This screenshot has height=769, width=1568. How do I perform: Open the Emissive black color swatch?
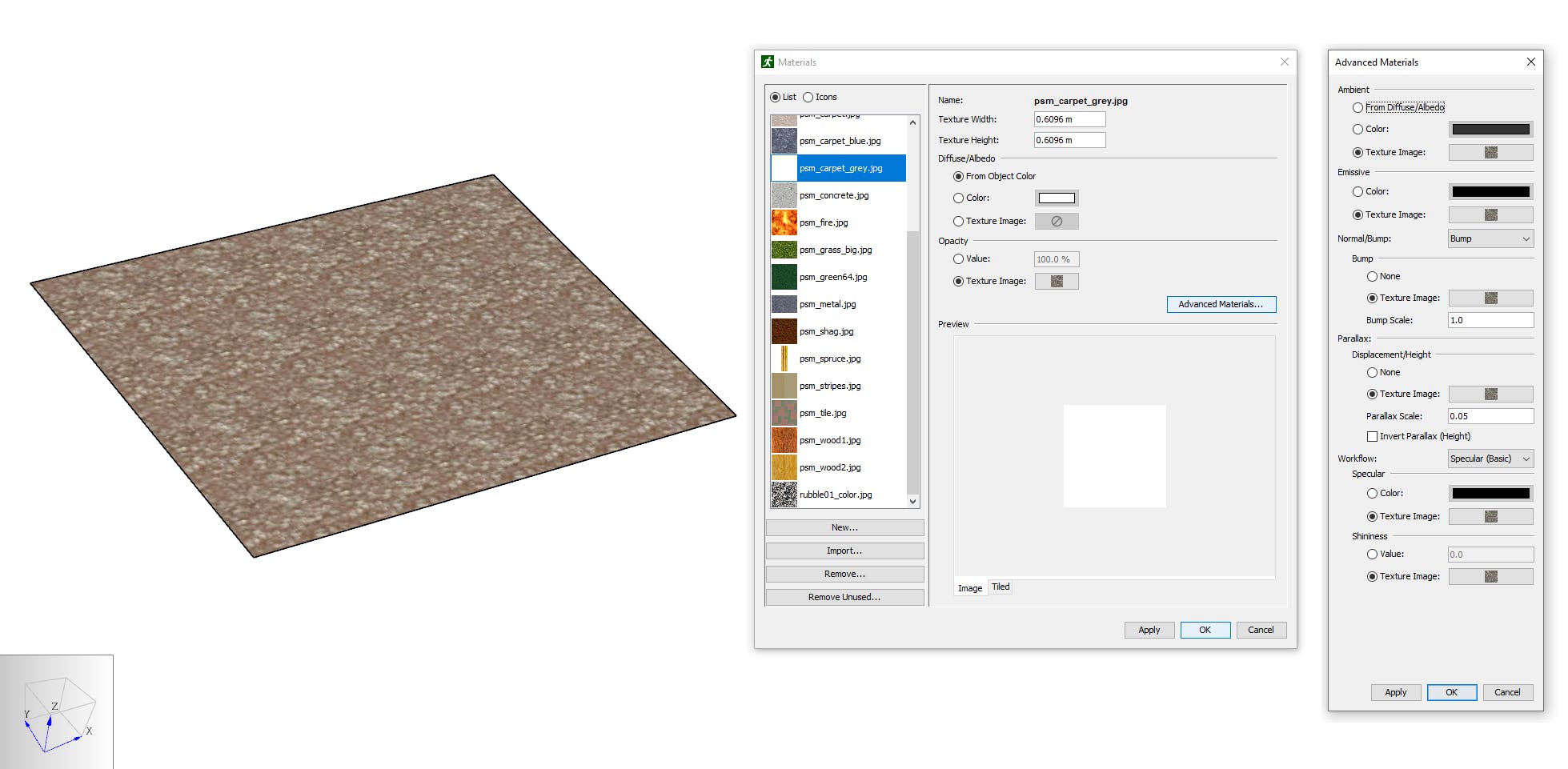tap(1490, 192)
